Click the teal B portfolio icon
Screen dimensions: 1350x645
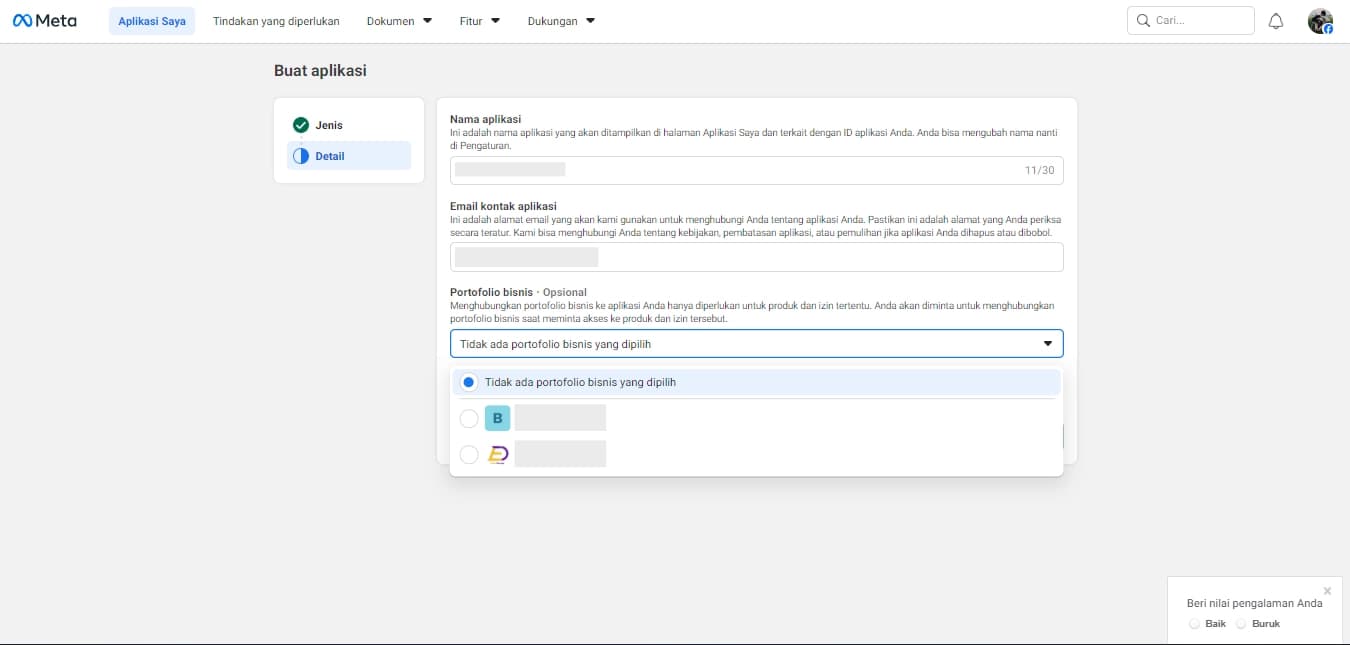click(497, 418)
